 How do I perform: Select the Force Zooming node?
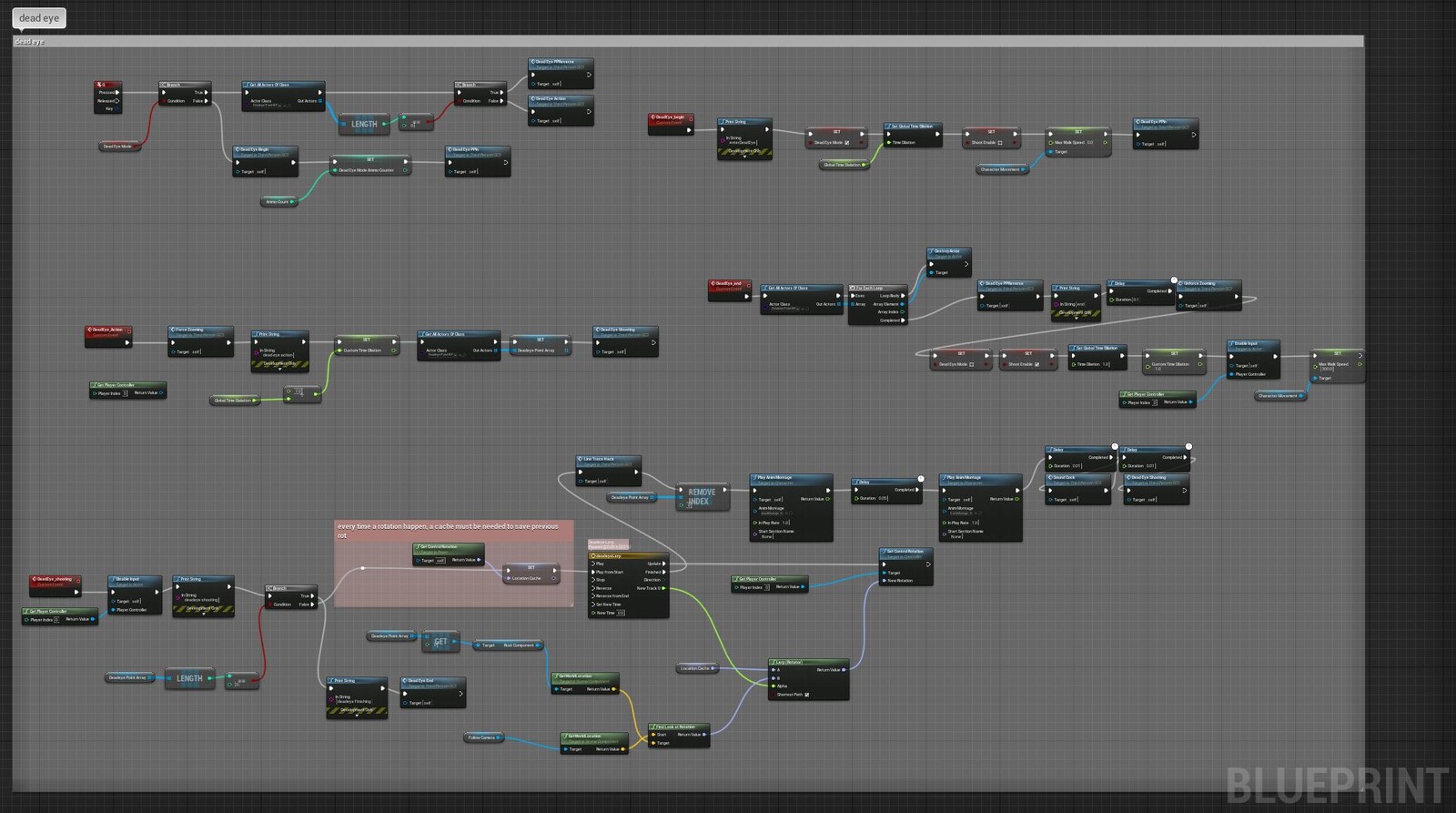(x=201, y=340)
